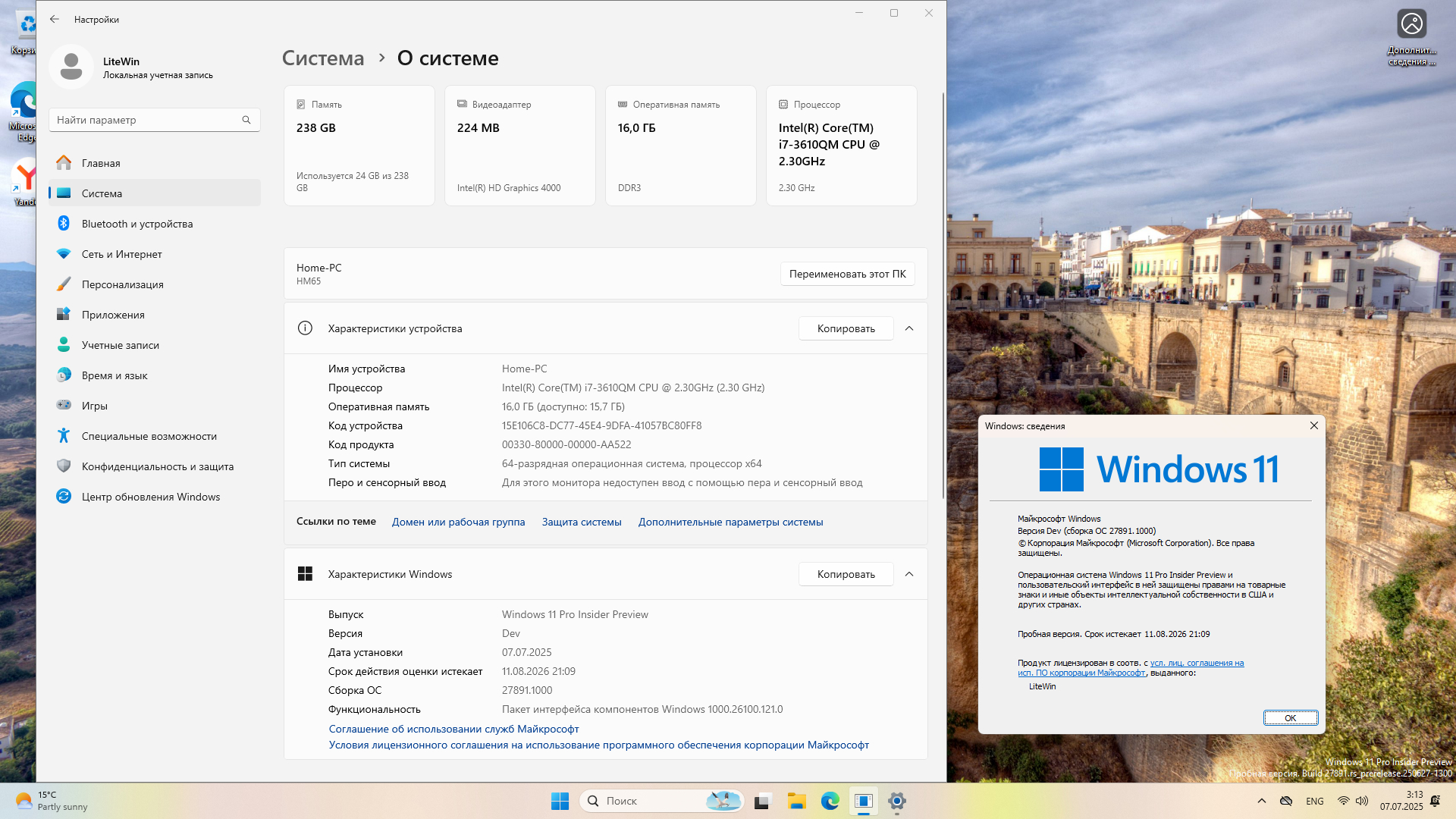Screen dimensions: 1456x819
Task: Go to Персонализация settings
Action: [x=122, y=284]
